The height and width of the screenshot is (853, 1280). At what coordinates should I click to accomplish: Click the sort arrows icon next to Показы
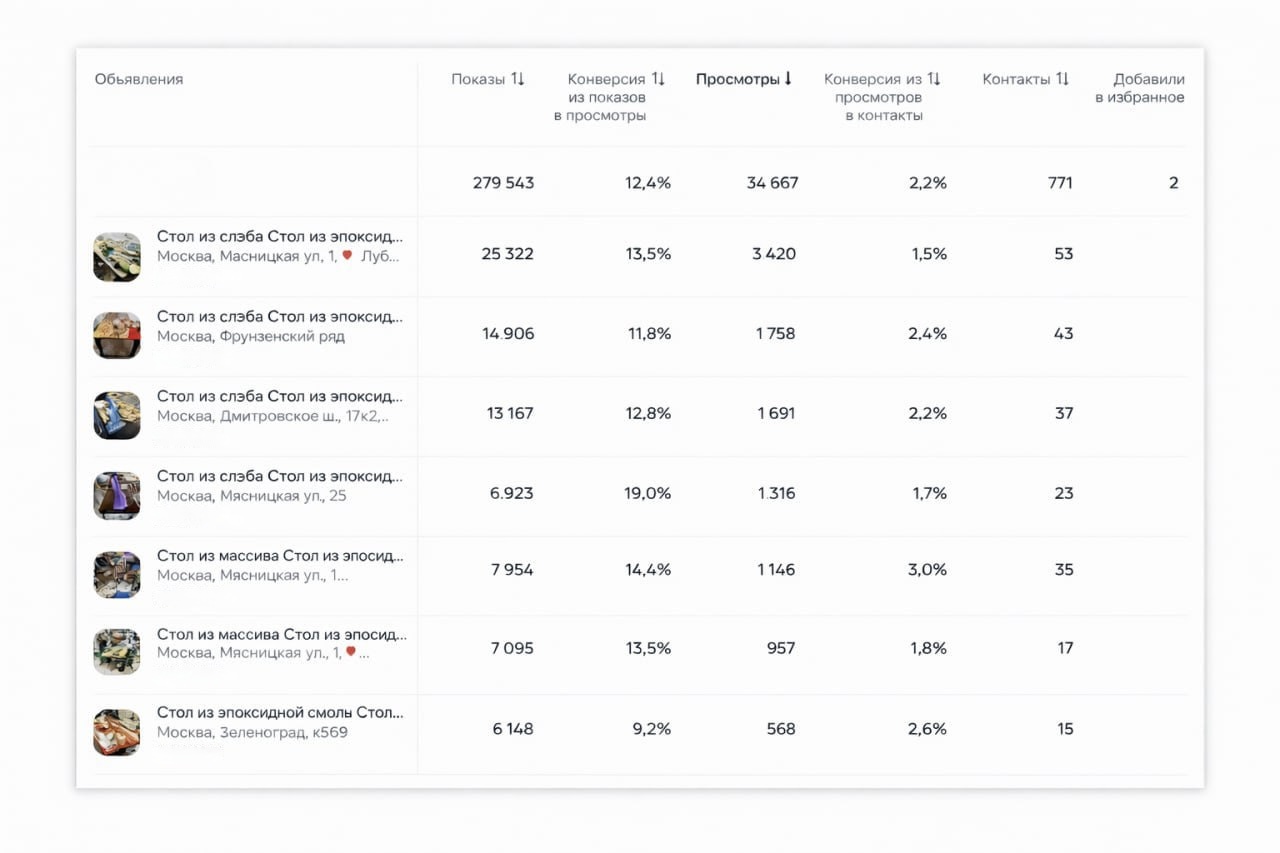(518, 79)
